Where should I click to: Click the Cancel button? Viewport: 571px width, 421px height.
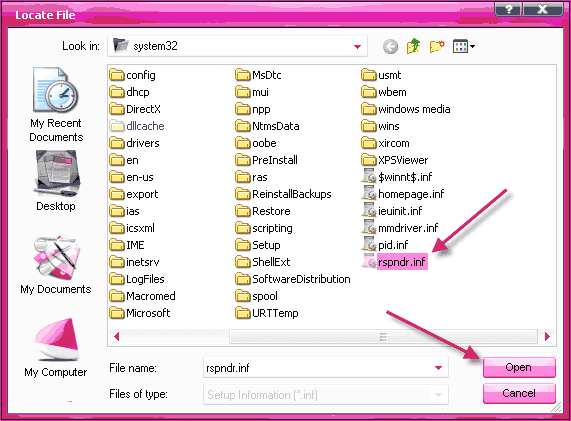[519, 393]
